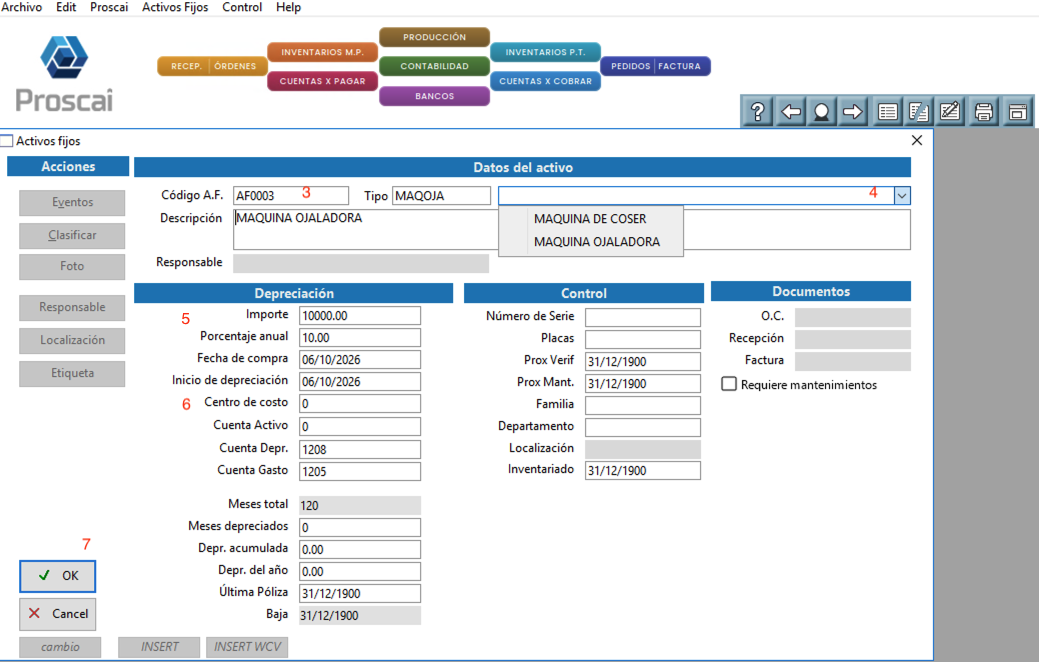Screen dimensions: 1039x662
Task: Open the Eventos action
Action: [72, 203]
